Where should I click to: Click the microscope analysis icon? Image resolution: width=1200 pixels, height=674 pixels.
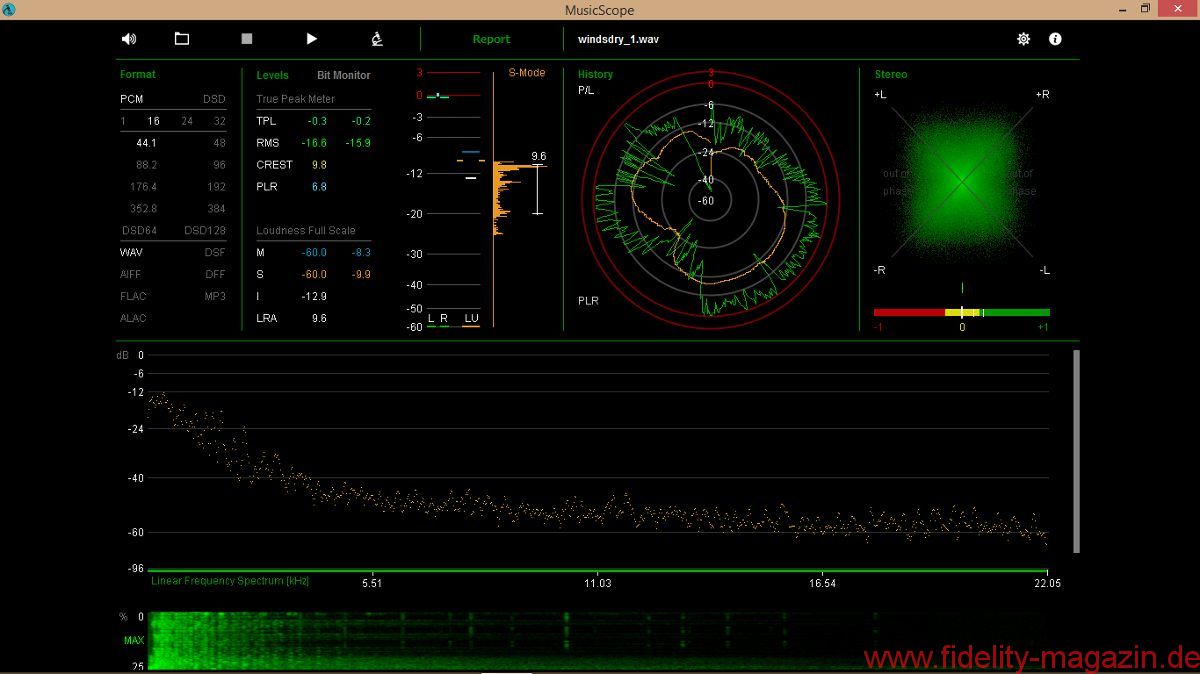click(377, 39)
